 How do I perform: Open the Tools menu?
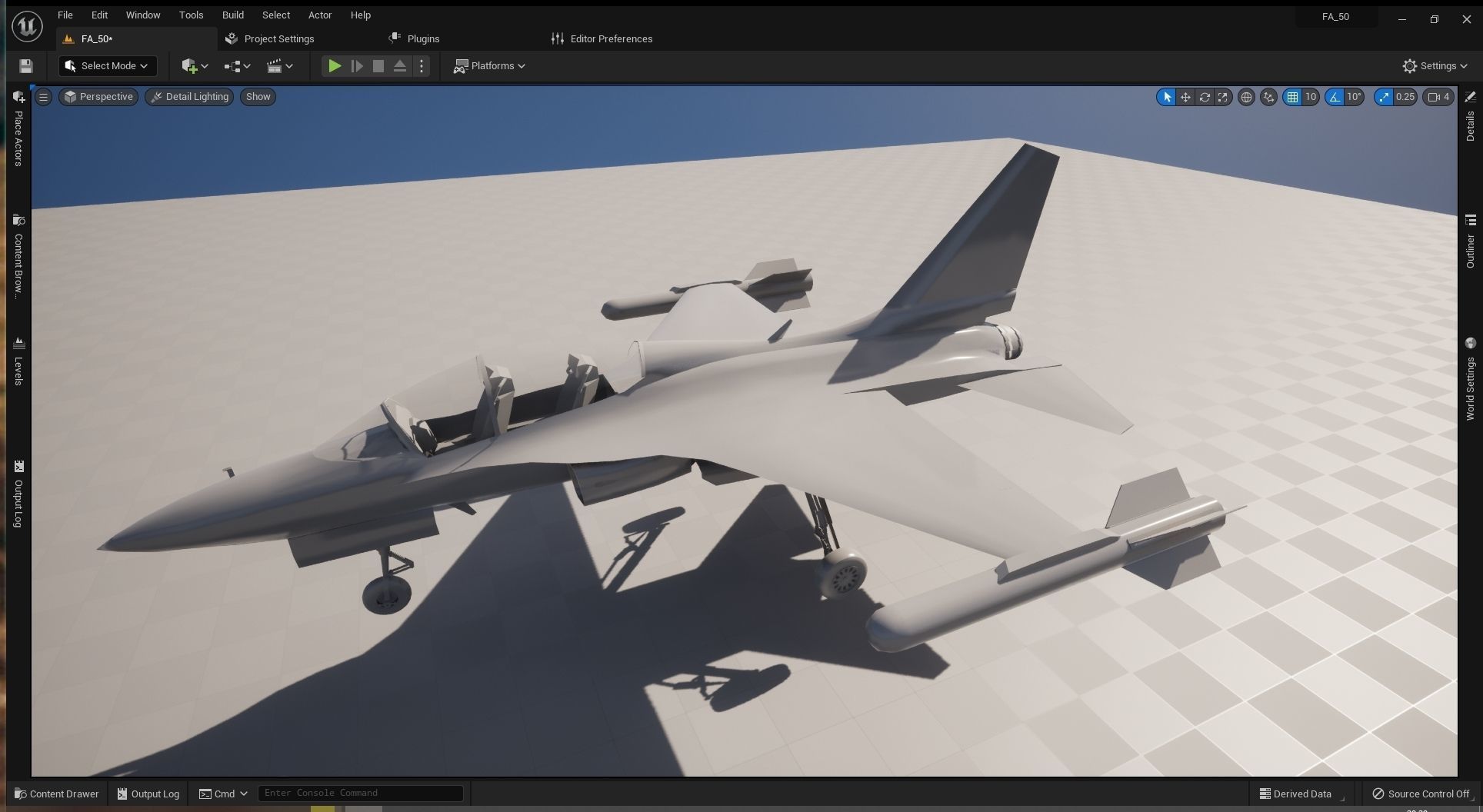[191, 15]
